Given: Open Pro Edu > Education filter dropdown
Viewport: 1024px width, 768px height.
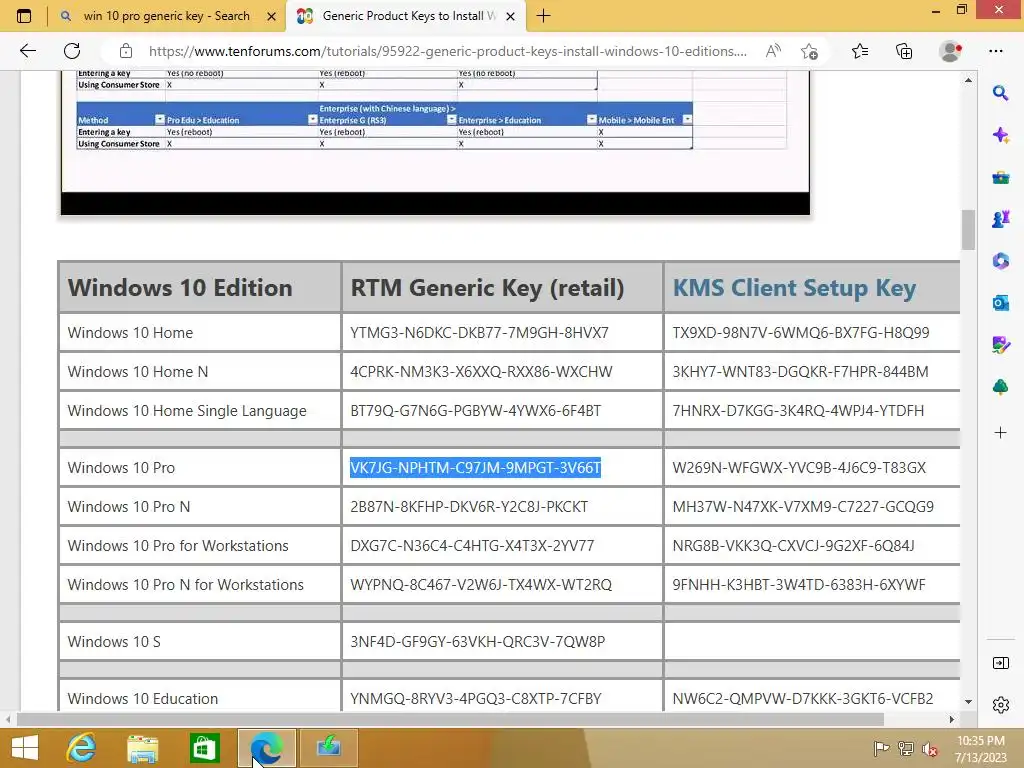Looking at the screenshot, I should 313,120.
